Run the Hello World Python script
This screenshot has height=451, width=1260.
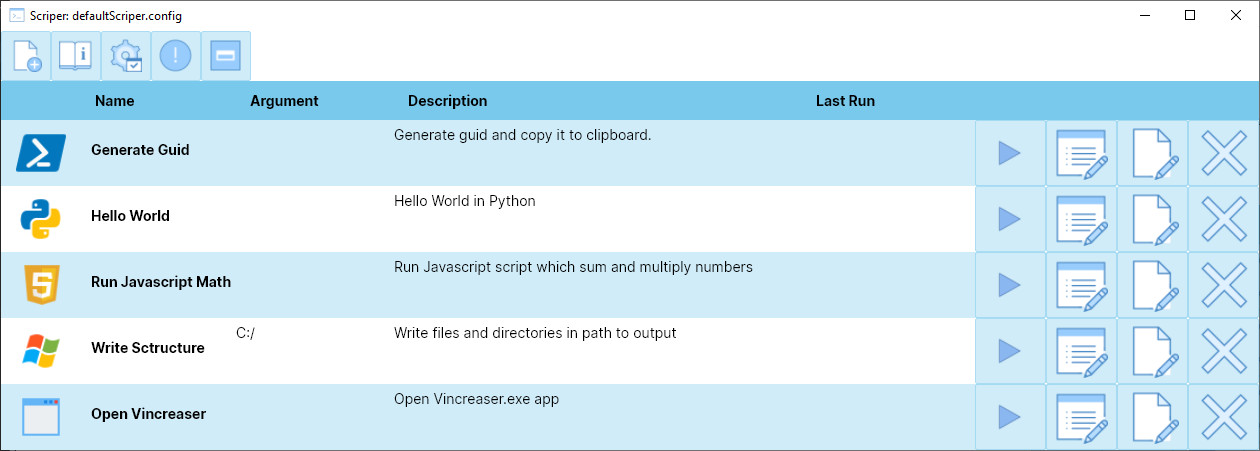[x=1010, y=219]
